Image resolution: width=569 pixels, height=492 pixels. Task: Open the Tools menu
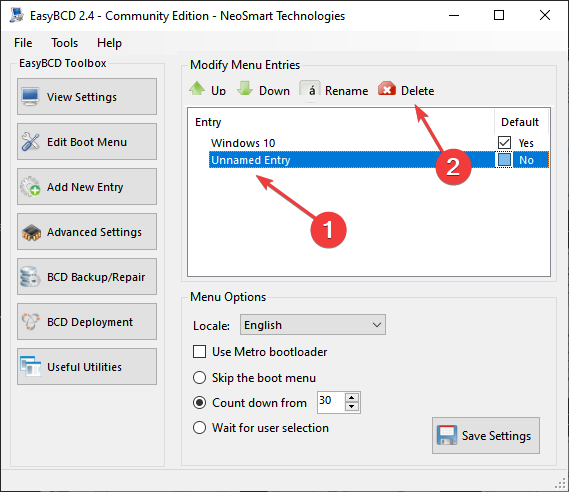(64, 43)
